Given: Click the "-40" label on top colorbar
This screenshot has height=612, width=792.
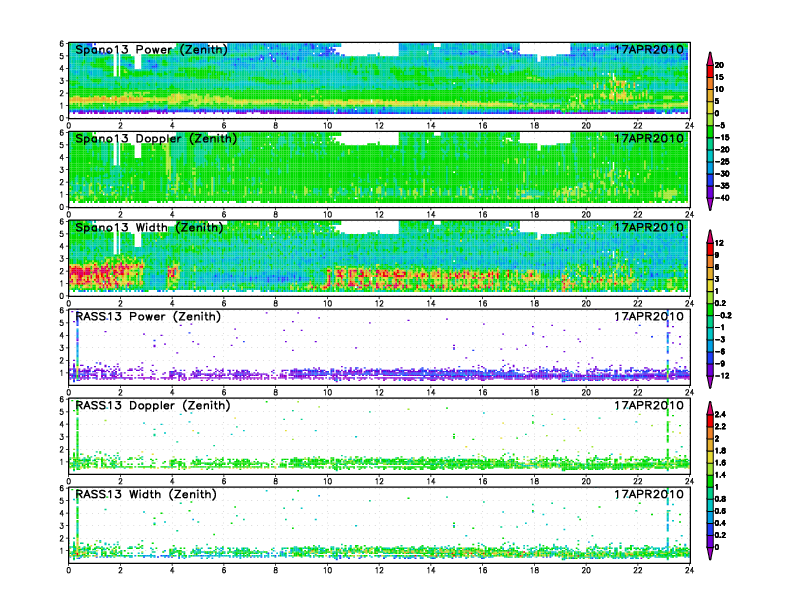Looking at the screenshot, I should (x=722, y=198).
